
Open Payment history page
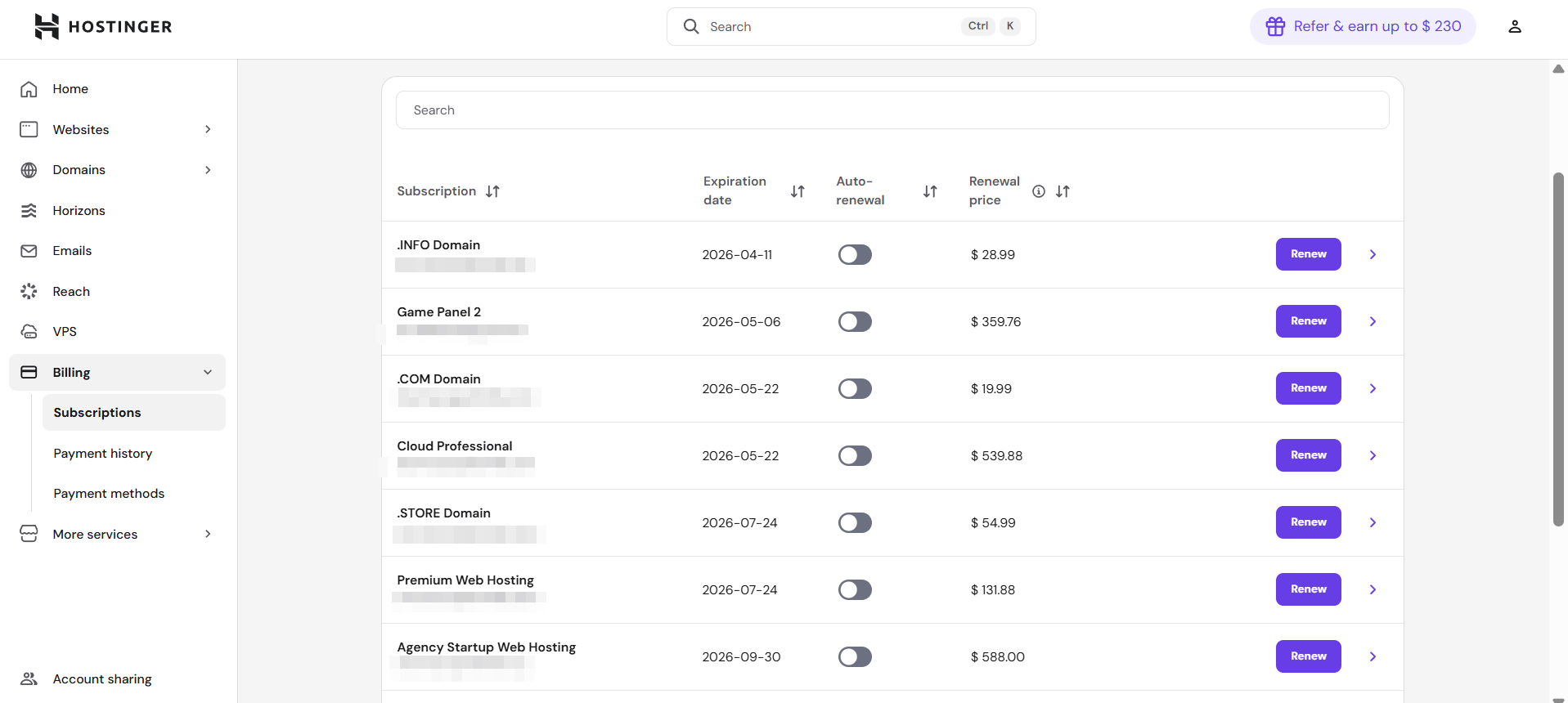pyautogui.click(x=103, y=454)
